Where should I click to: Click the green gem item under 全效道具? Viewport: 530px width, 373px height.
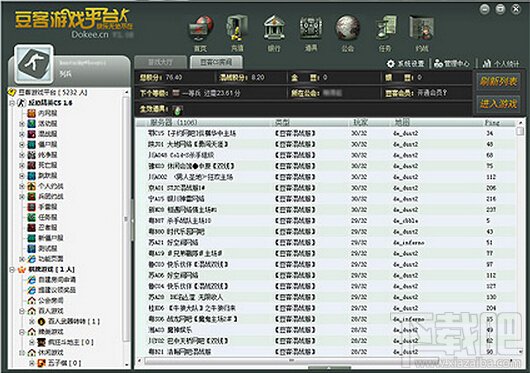tap(177, 109)
